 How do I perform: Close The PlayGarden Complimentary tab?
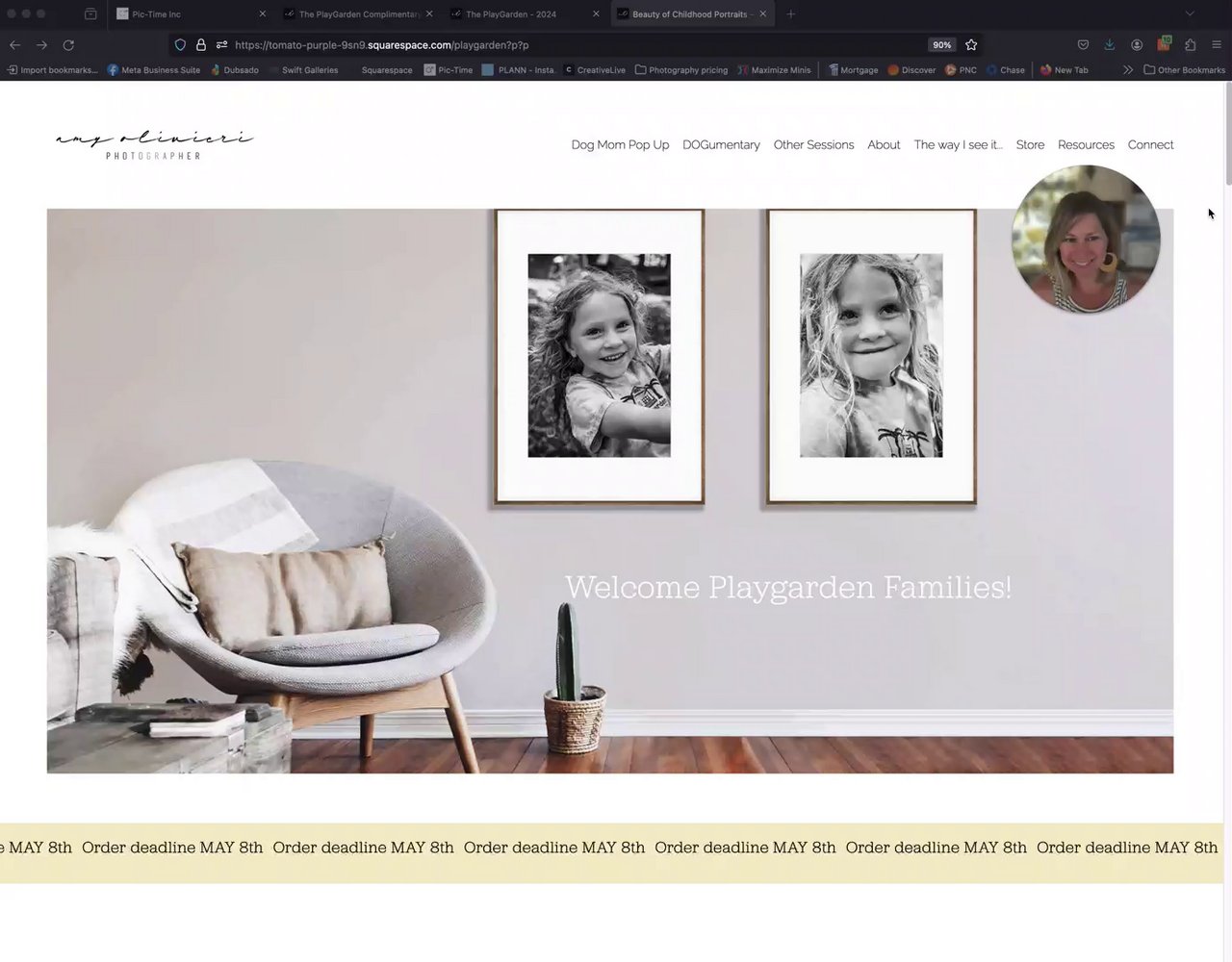pos(429,14)
